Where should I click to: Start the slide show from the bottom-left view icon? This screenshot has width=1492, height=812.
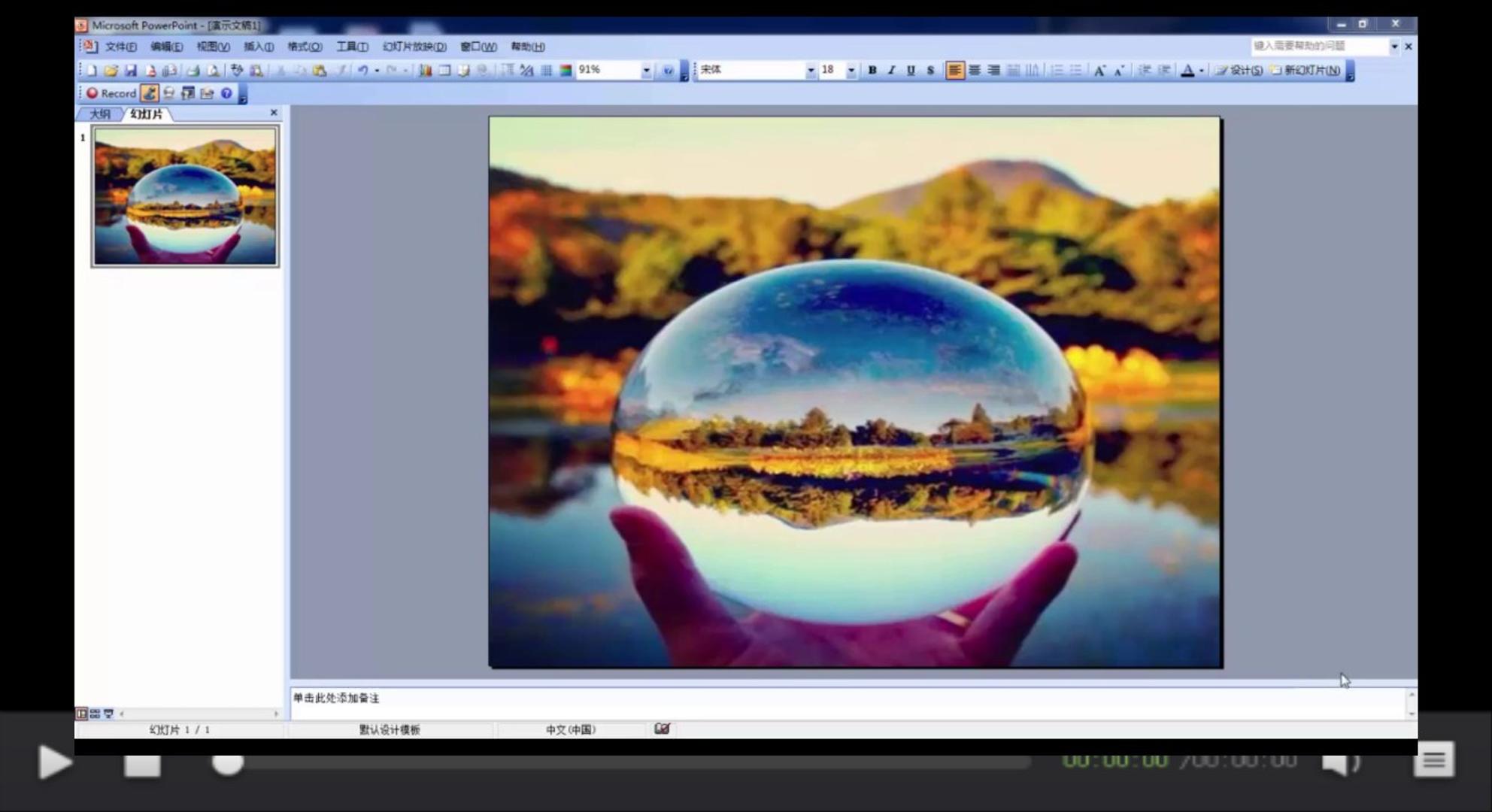point(108,714)
